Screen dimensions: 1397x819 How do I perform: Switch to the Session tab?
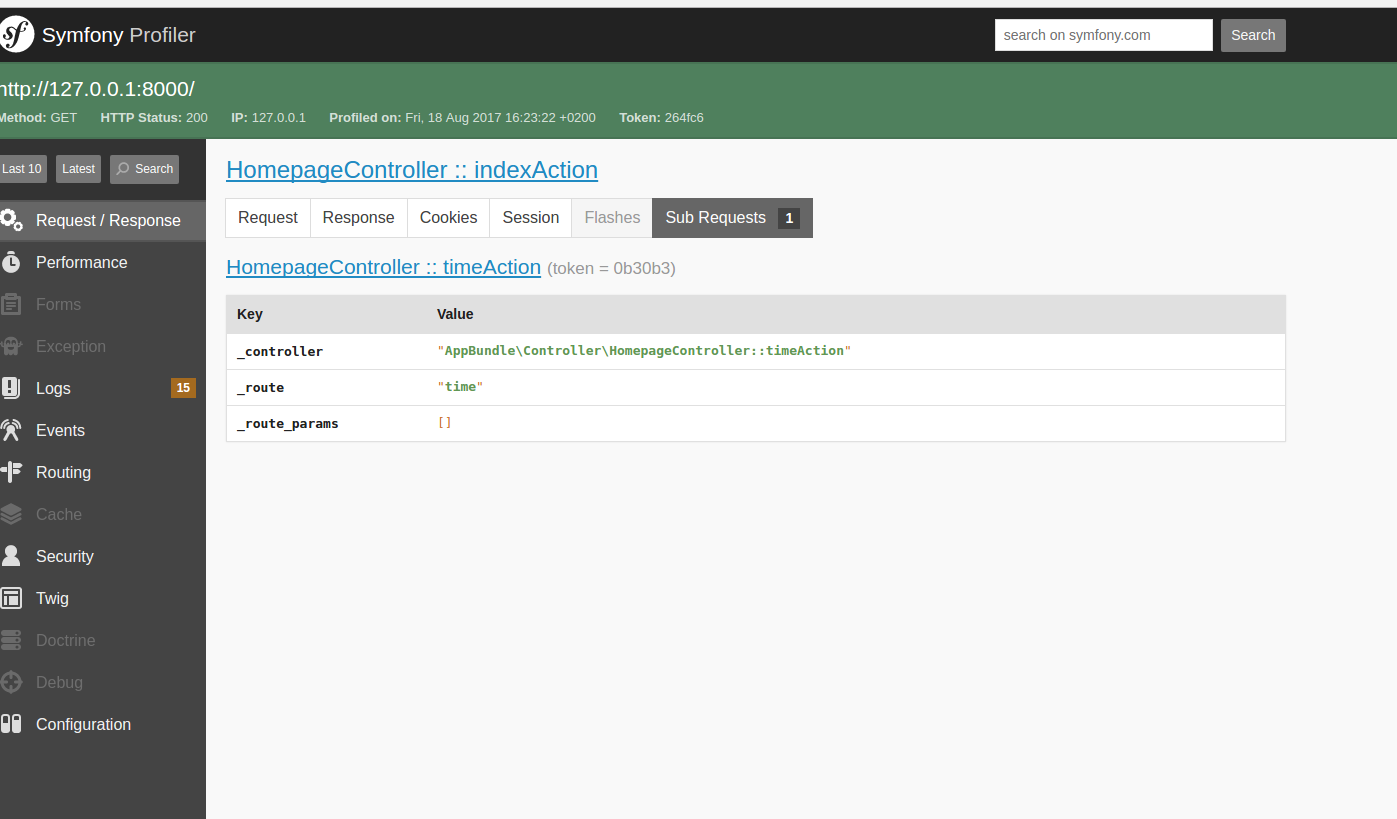531,218
